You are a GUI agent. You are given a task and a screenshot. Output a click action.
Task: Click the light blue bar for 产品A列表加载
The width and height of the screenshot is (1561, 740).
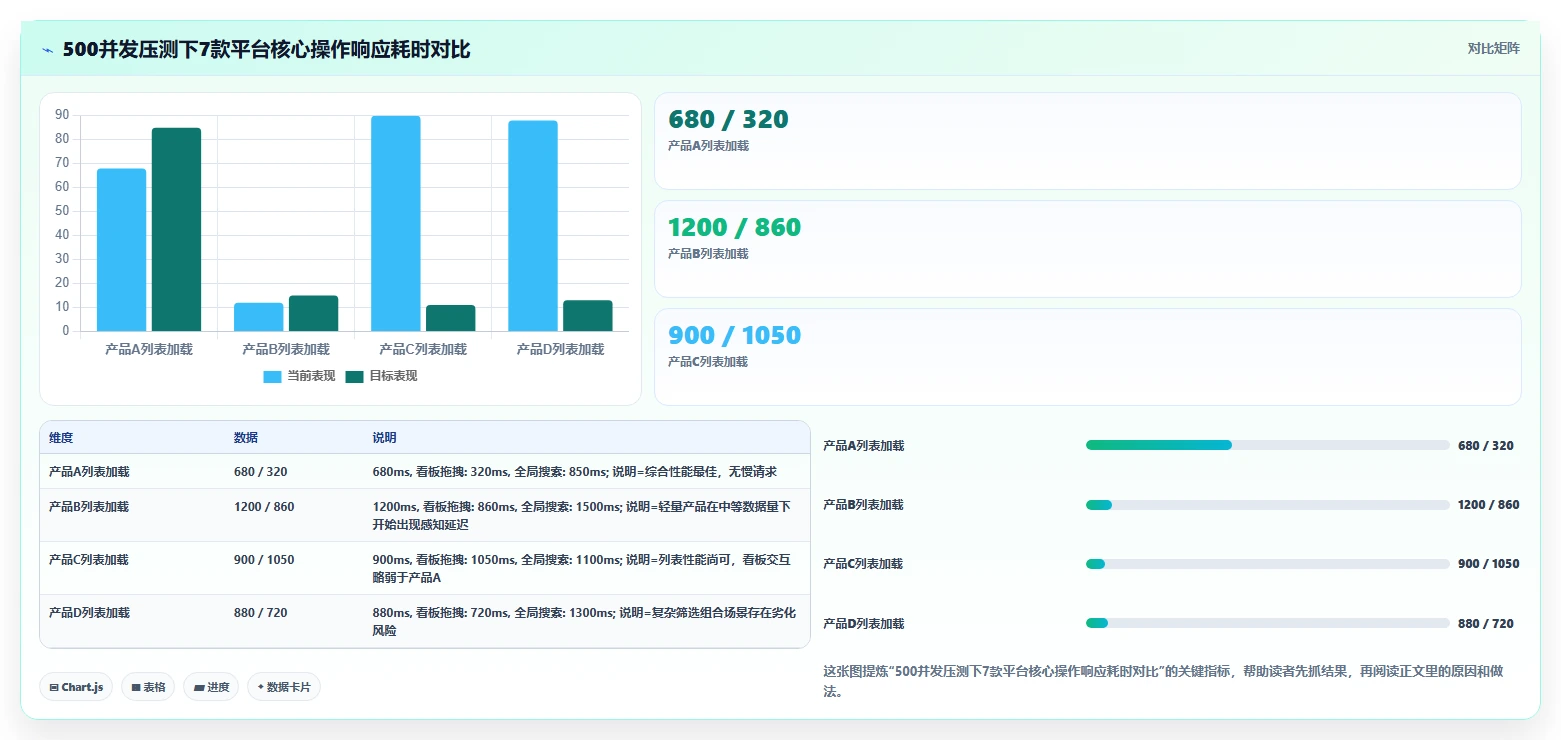click(122, 250)
